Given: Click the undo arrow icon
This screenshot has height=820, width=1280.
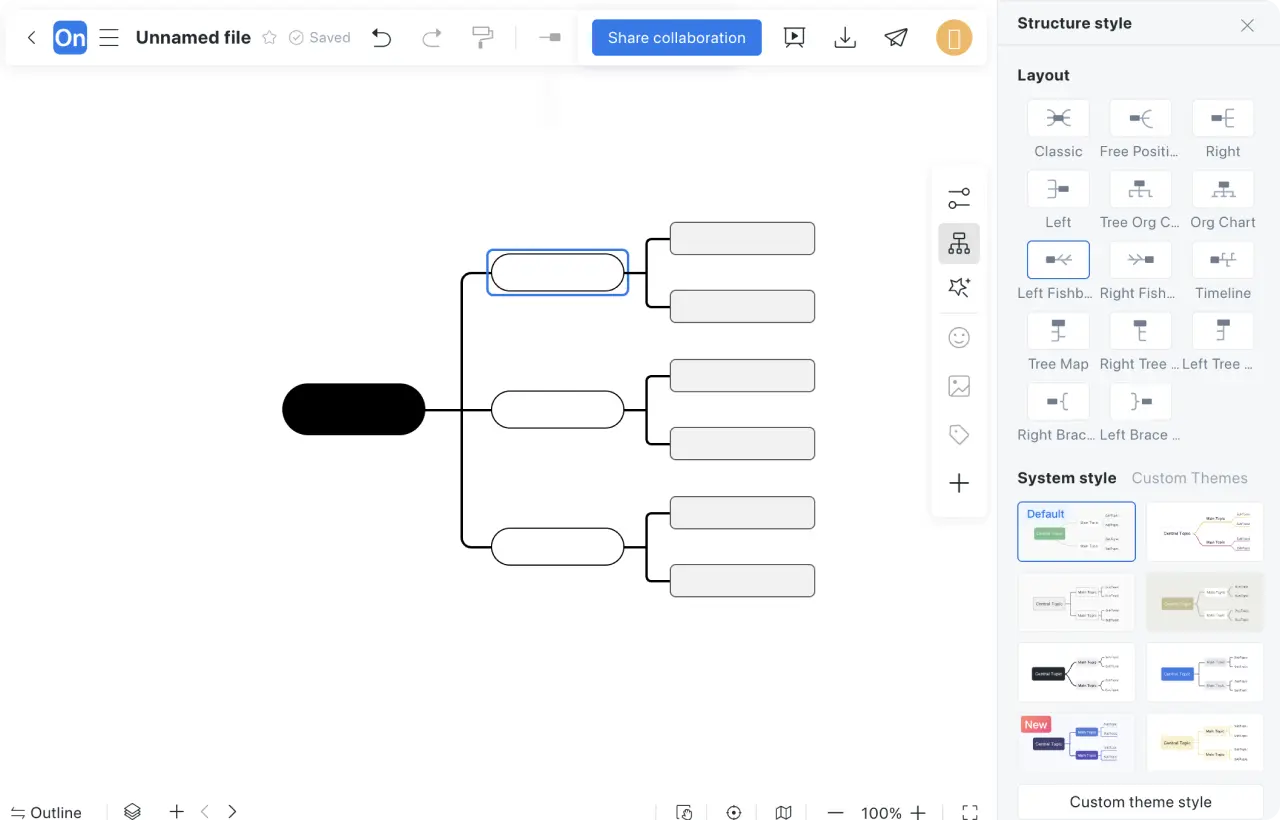Looking at the screenshot, I should pos(381,38).
